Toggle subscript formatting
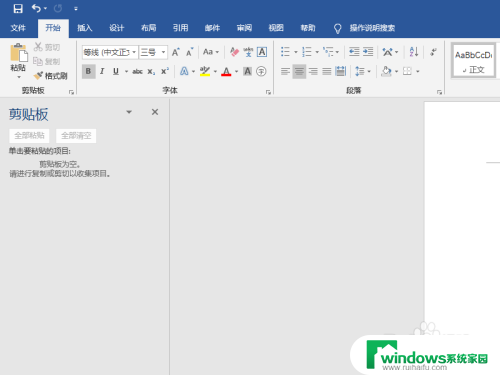Screen dimensions: 500x375 [151, 71]
